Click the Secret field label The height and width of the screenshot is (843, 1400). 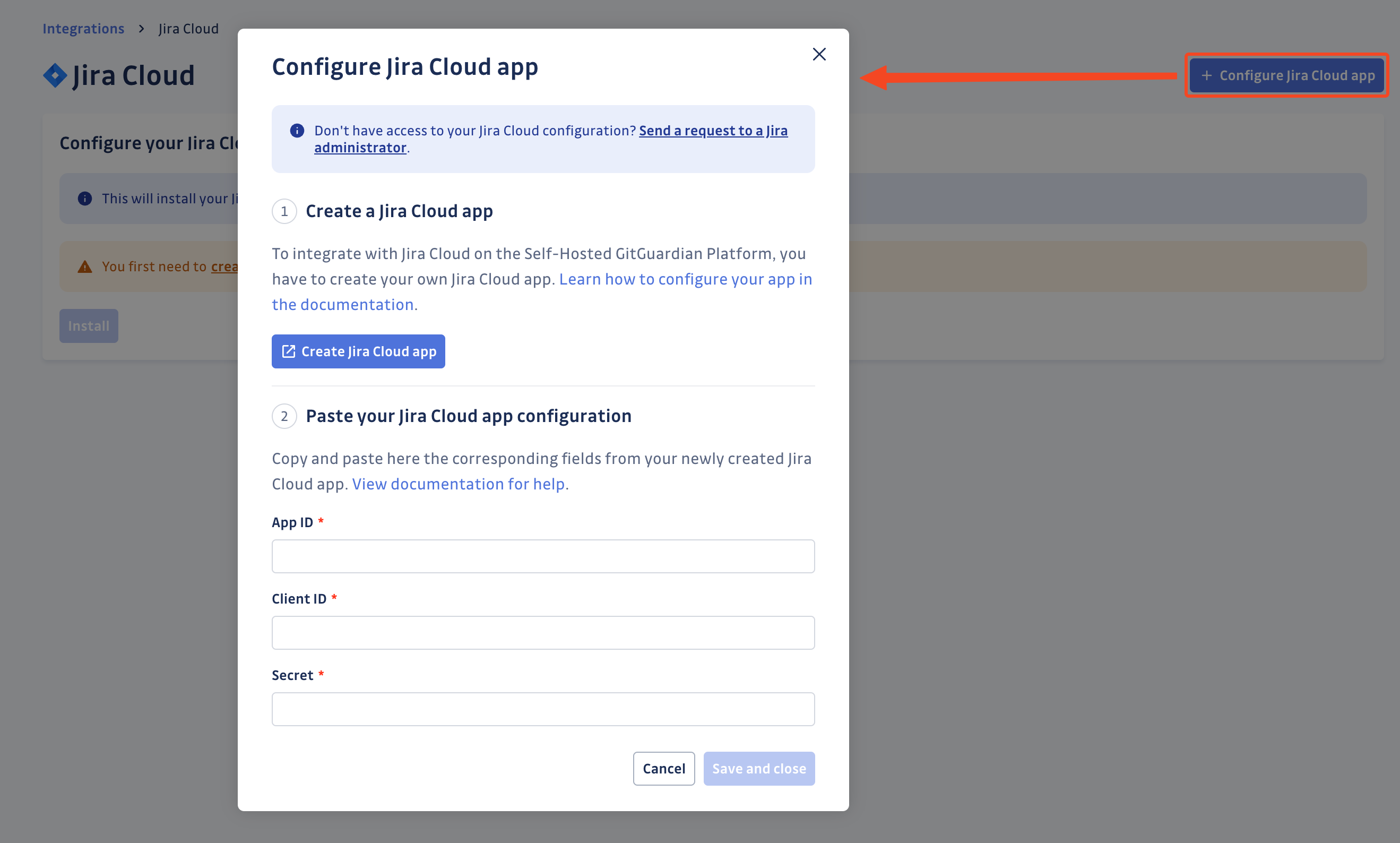point(292,675)
